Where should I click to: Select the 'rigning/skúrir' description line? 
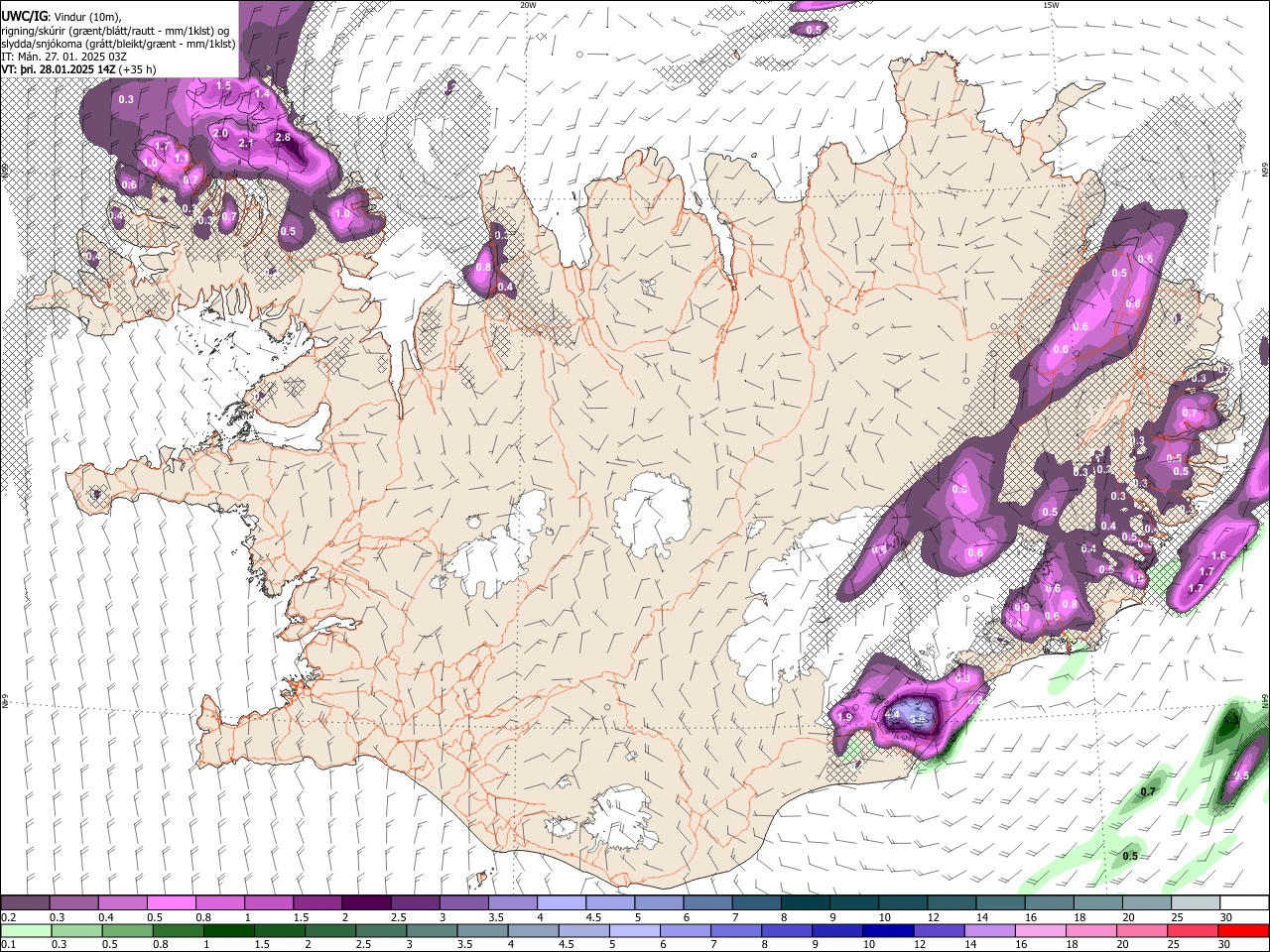pos(117,31)
